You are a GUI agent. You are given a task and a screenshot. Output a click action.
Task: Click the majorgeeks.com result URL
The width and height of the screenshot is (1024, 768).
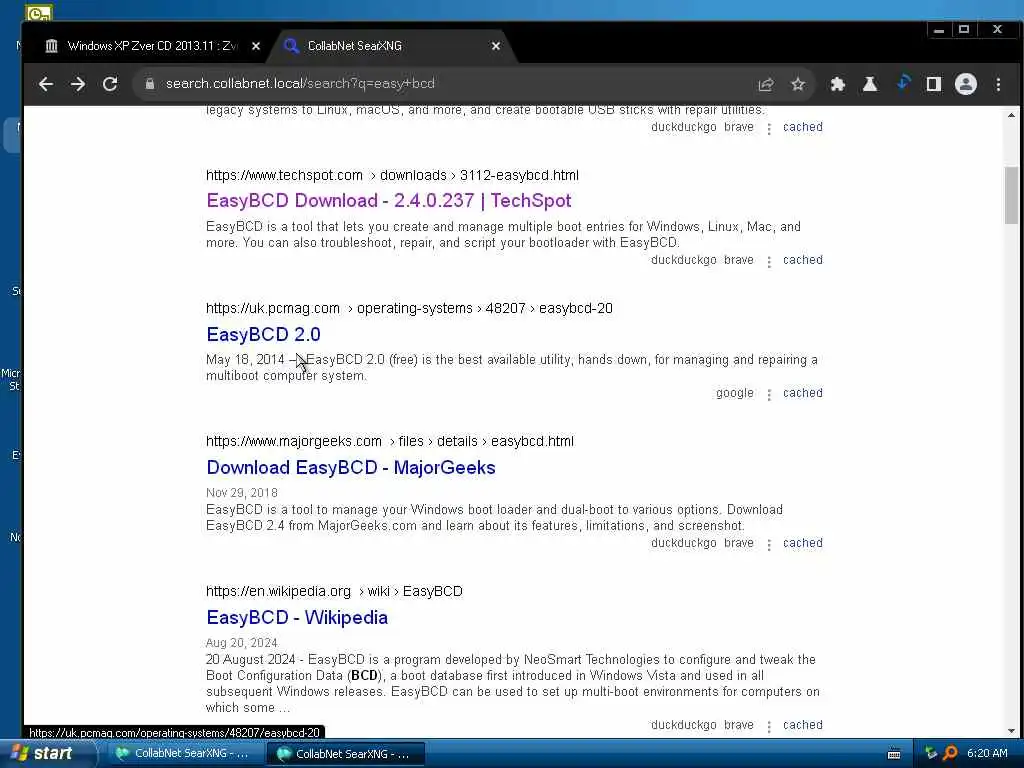390,441
